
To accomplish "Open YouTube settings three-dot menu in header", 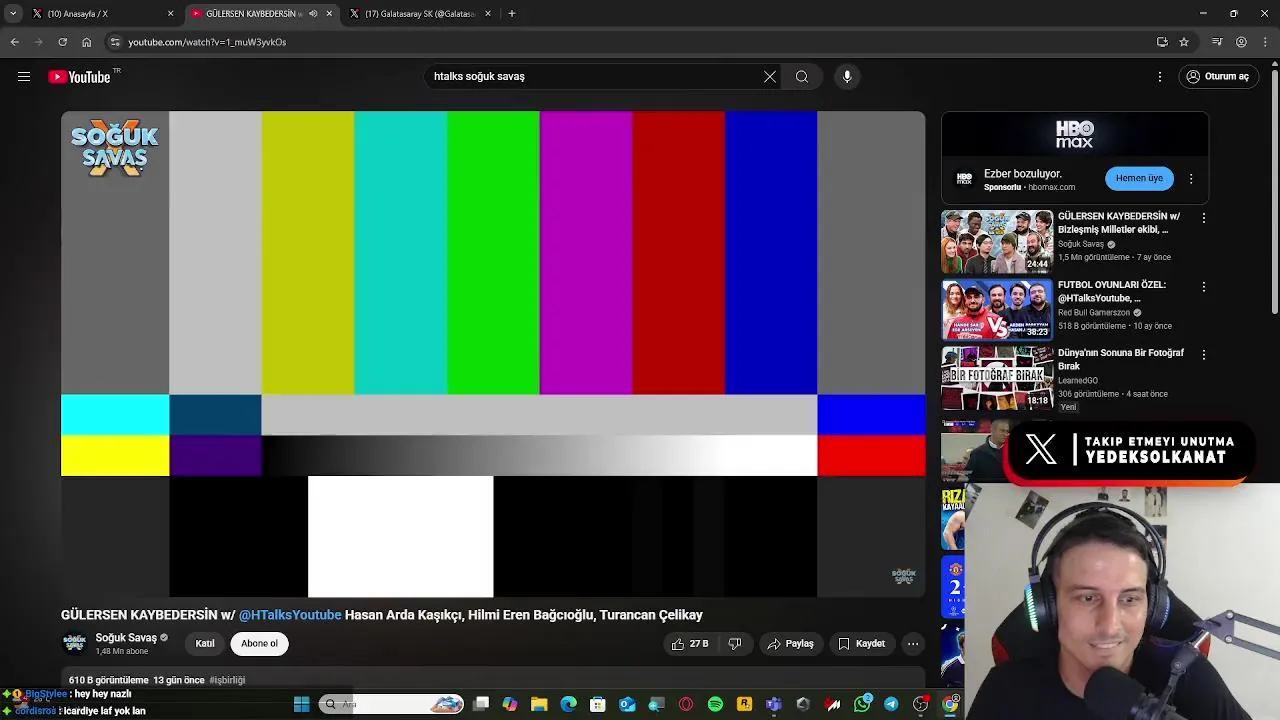I will [x=1160, y=76].
